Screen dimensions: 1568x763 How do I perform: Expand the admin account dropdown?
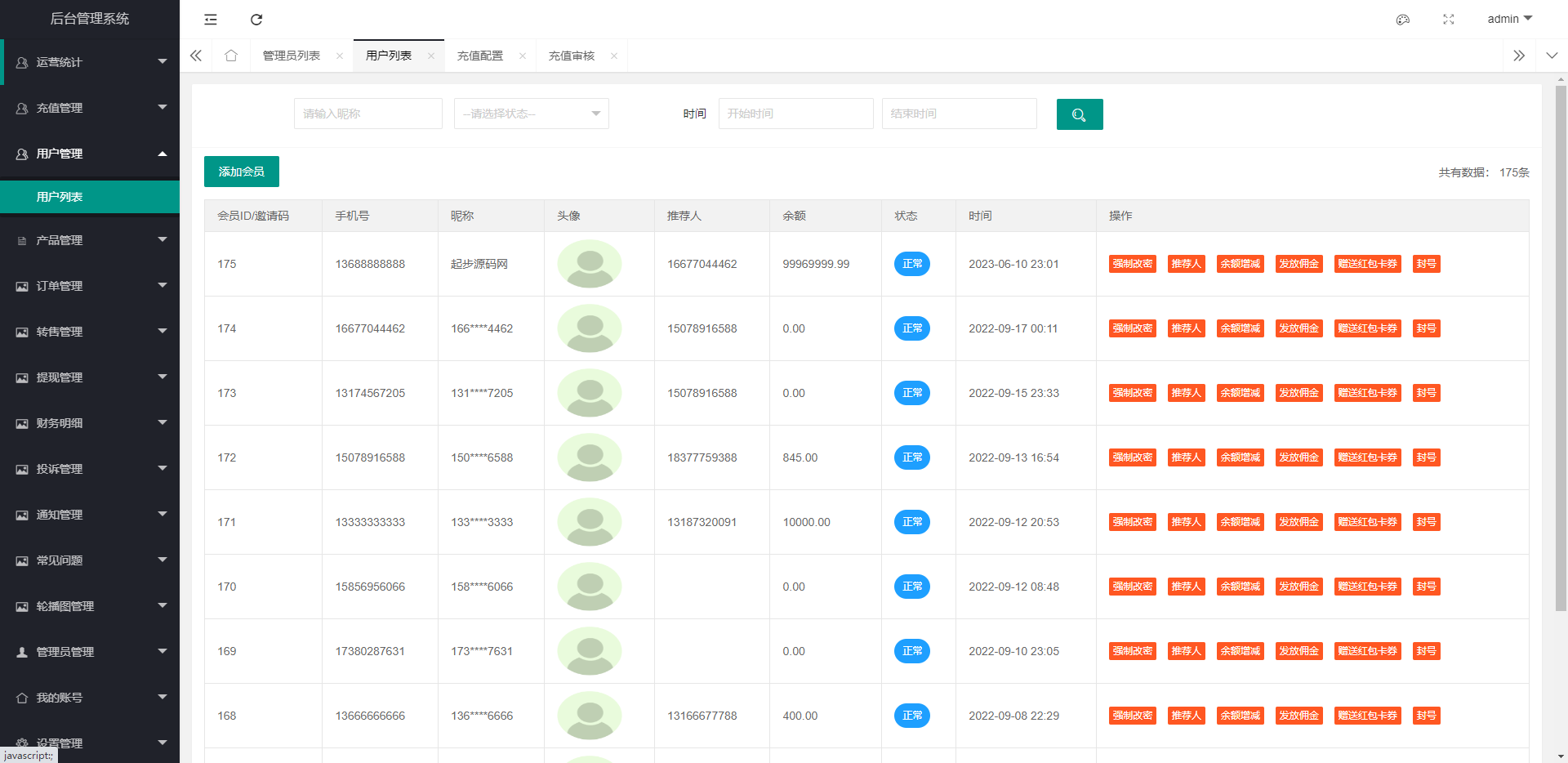(1509, 19)
